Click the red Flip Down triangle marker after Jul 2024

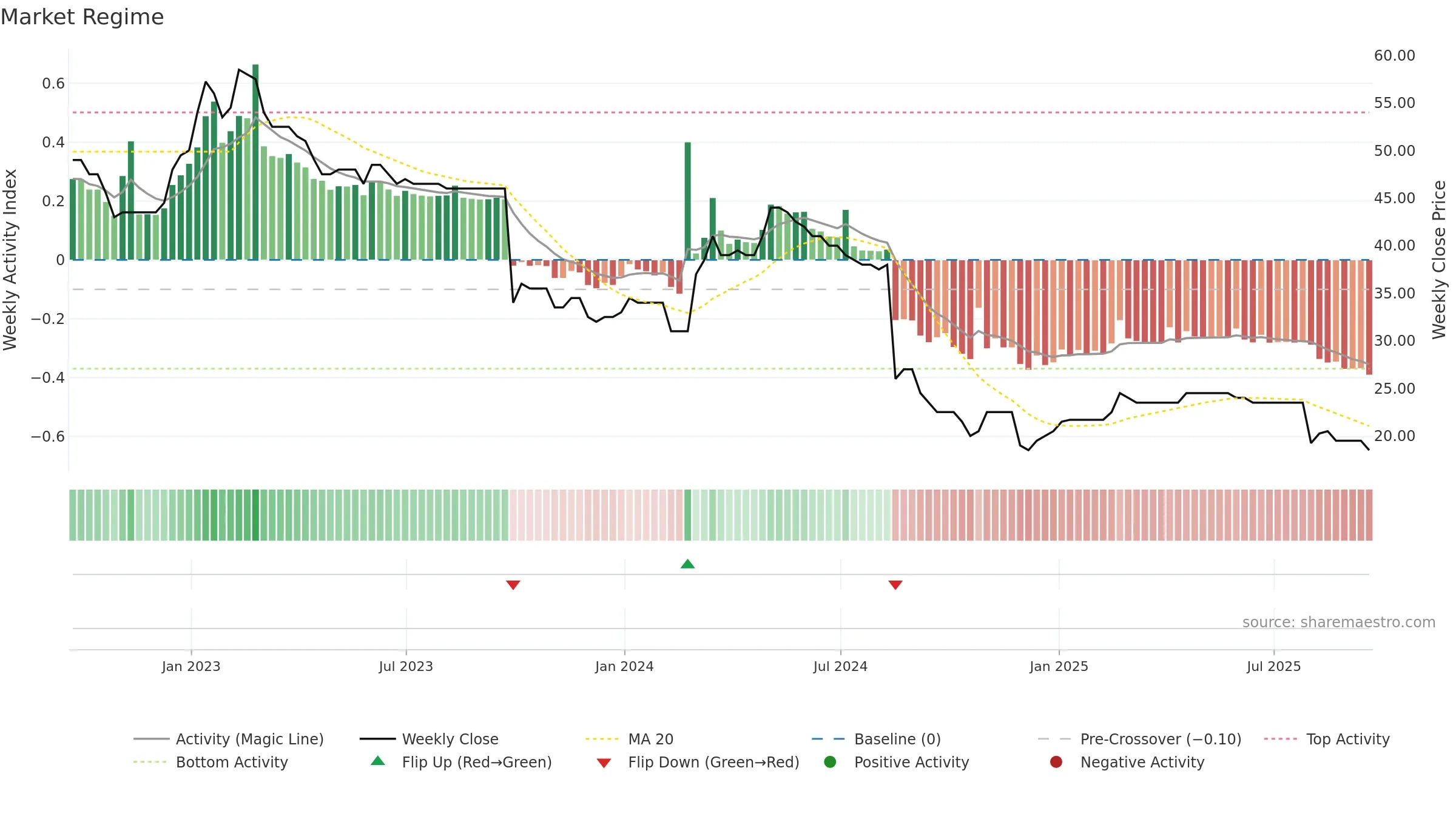point(895,585)
